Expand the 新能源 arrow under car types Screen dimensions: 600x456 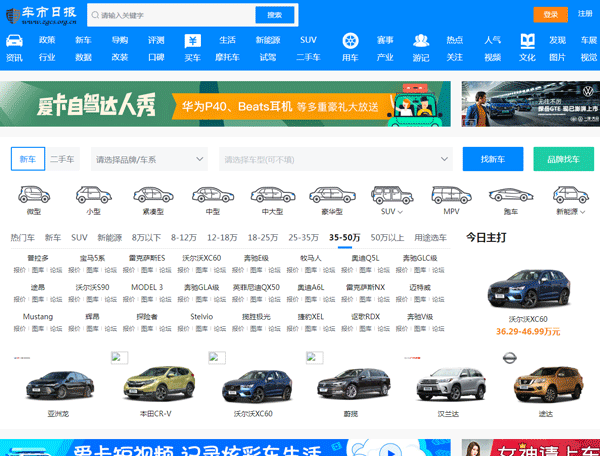(583, 212)
